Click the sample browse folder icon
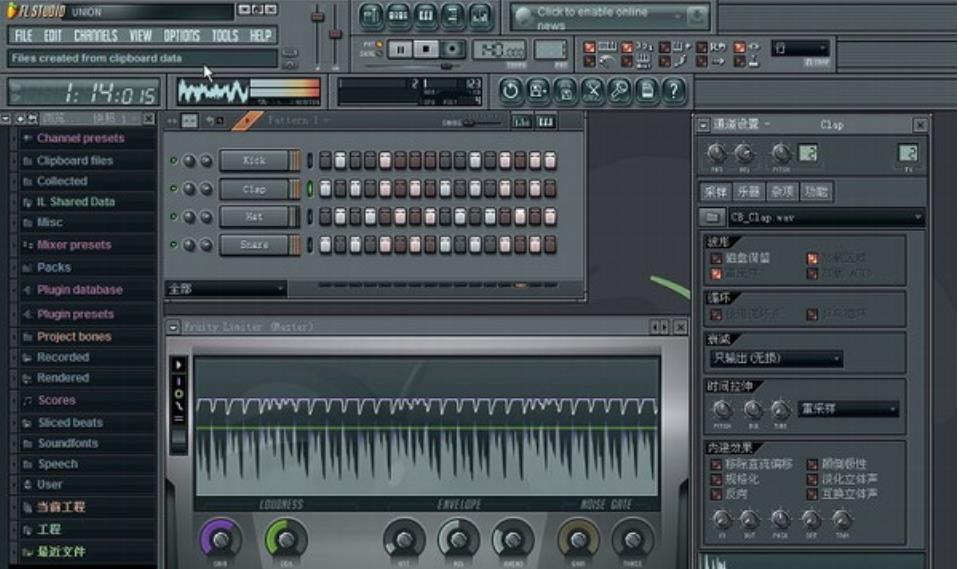Viewport: 959px width, 569px height. pos(712,217)
